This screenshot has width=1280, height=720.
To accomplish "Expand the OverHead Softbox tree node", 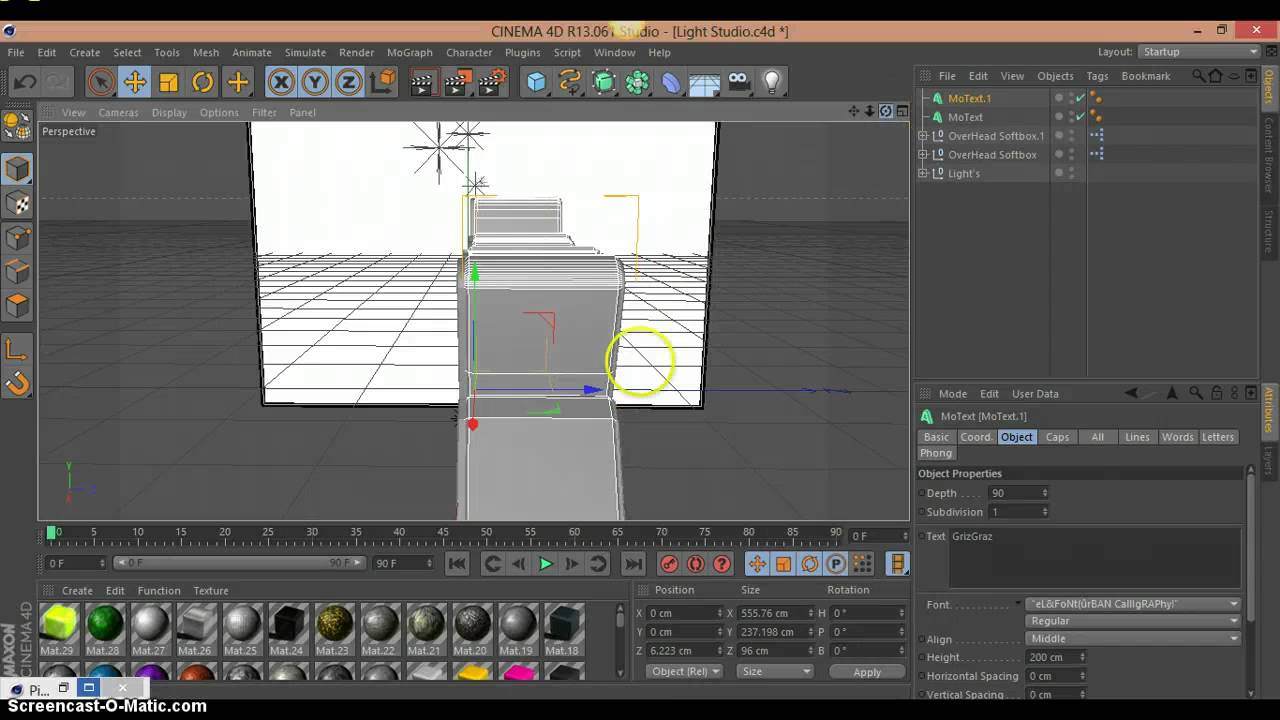I will 923,155.
